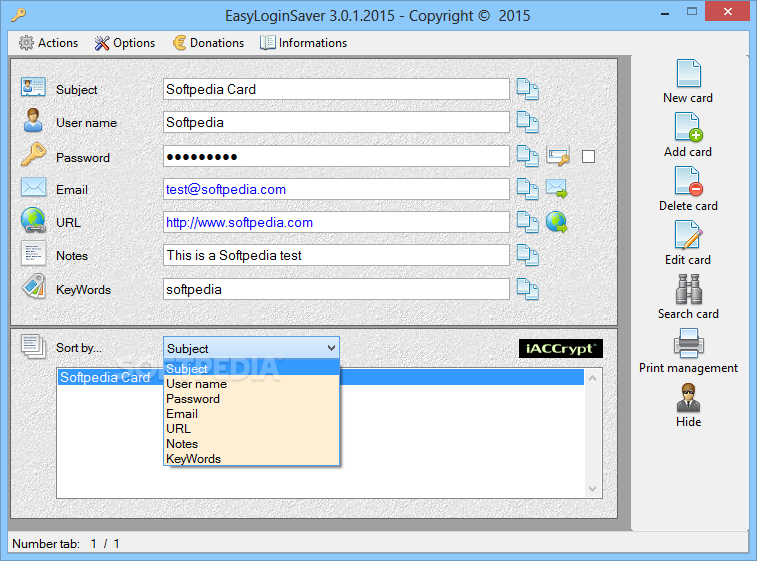Click into the Subject input field
This screenshot has width=757, height=561.
(x=336, y=89)
